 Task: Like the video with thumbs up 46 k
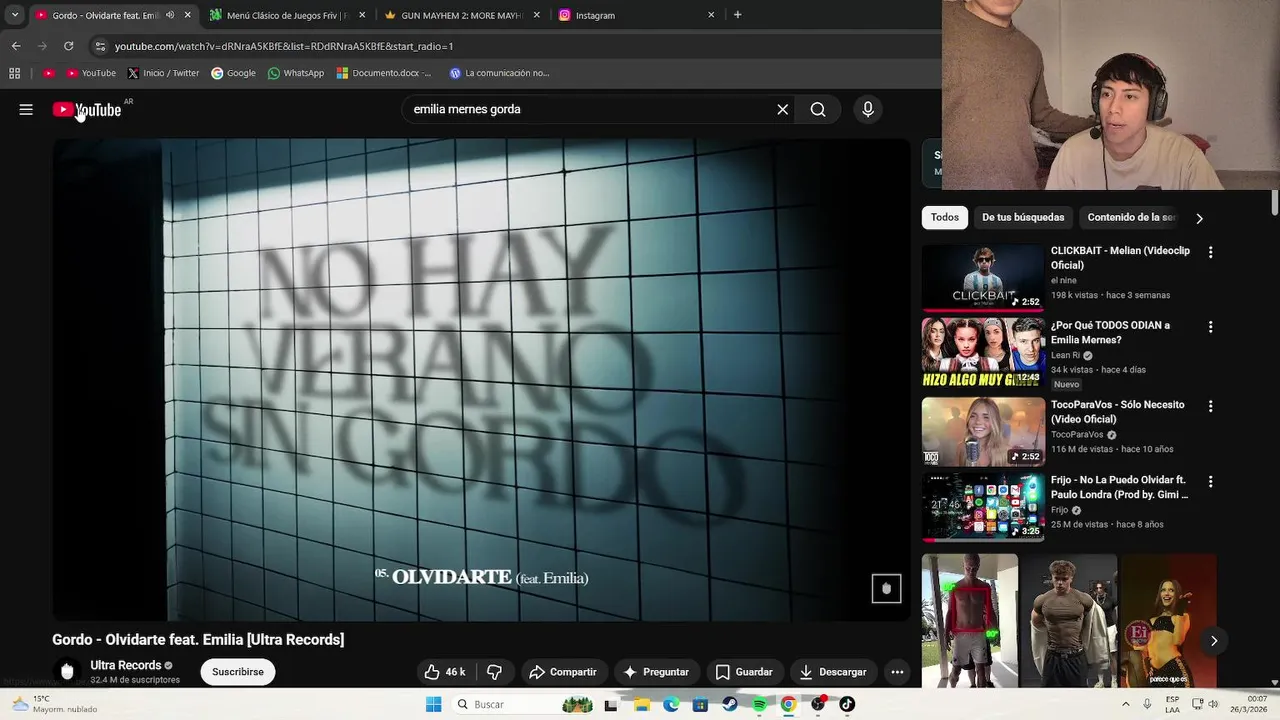pos(445,672)
